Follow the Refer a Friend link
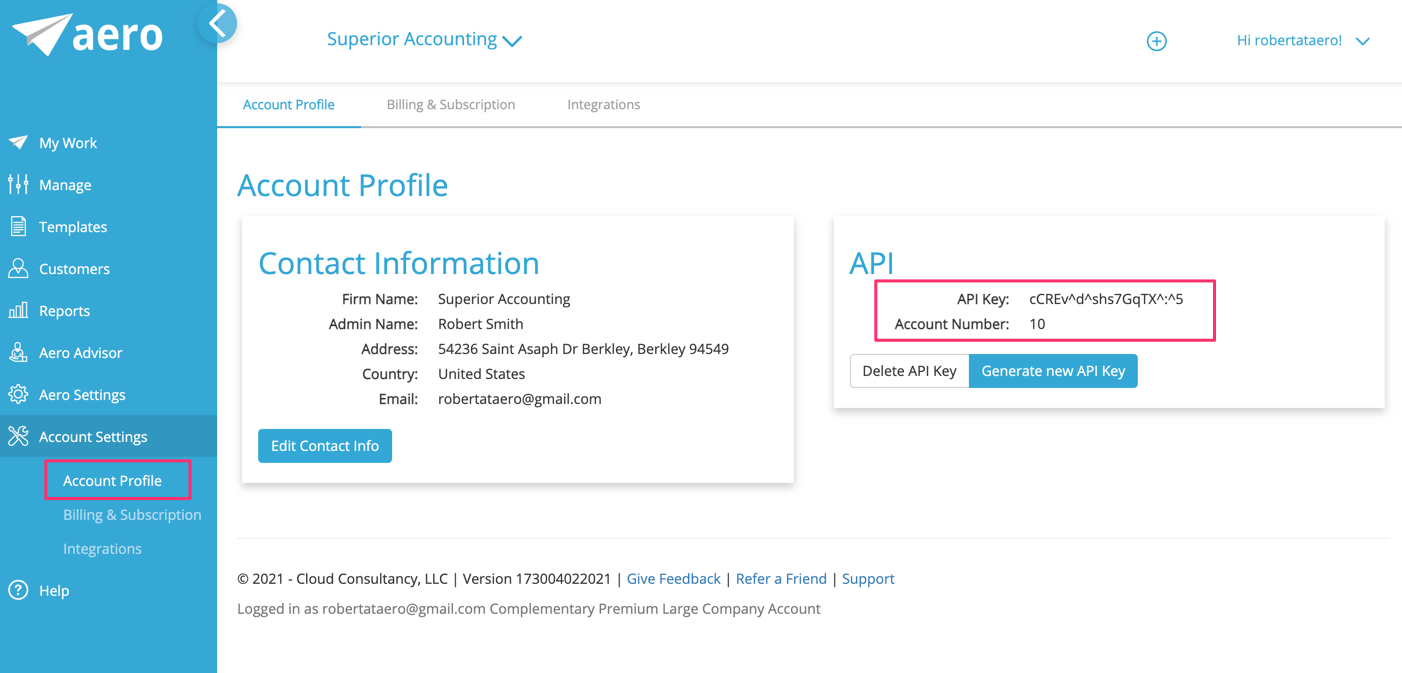Viewport: 1402px width, 673px height. [x=781, y=578]
